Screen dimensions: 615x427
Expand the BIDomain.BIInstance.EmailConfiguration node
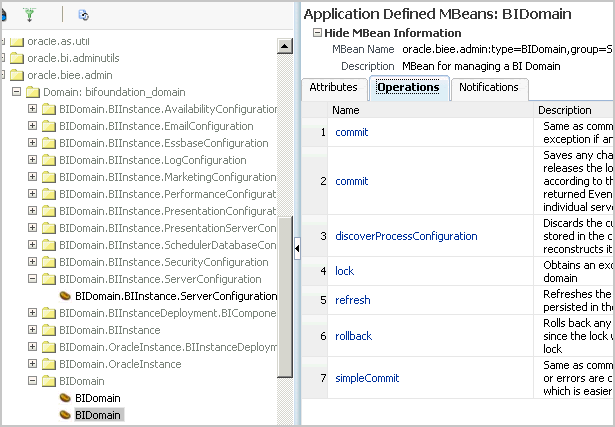[33, 126]
